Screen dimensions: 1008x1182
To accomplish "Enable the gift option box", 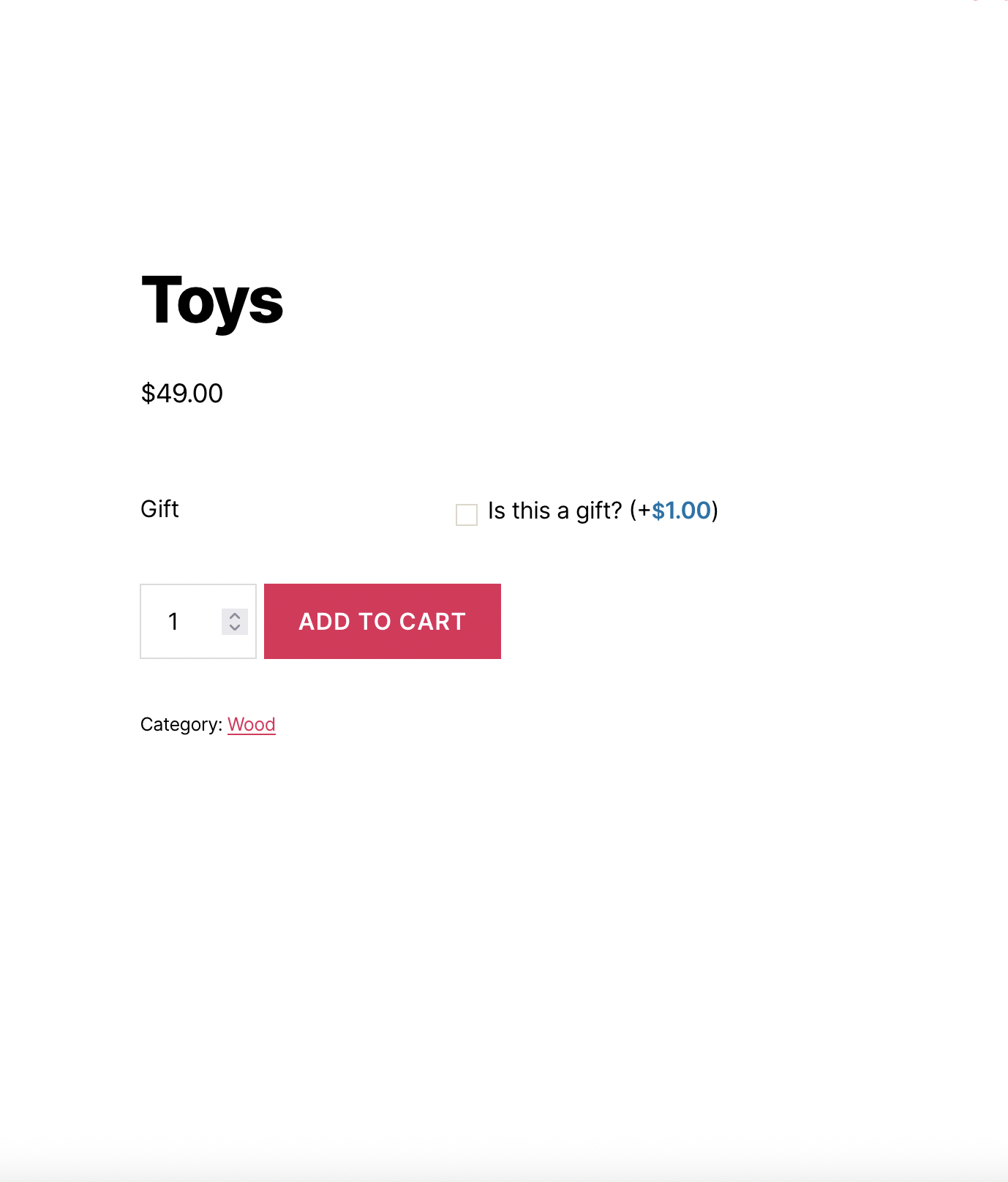I will 467,514.
